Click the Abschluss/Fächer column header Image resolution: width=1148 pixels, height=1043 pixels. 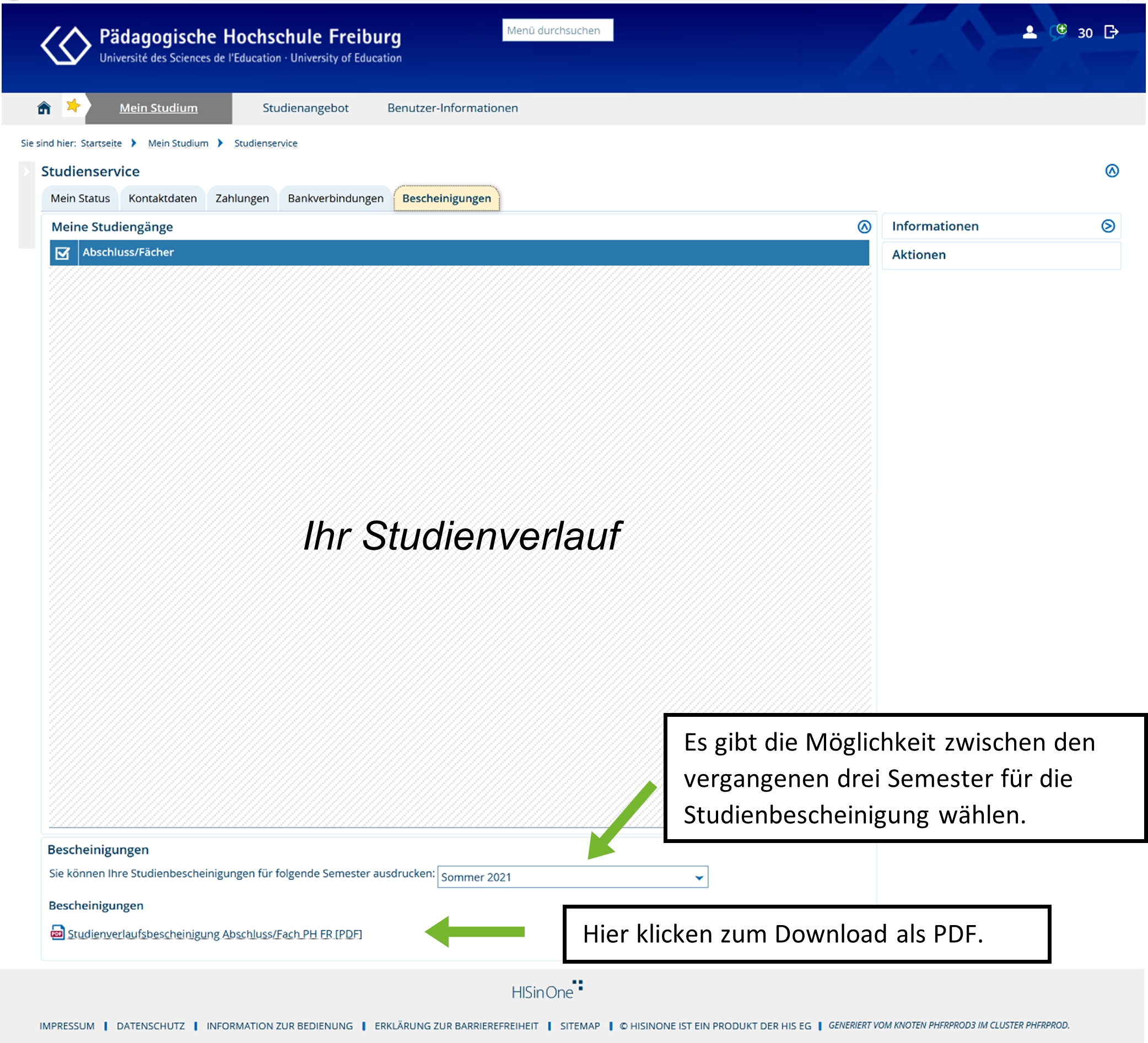128,252
